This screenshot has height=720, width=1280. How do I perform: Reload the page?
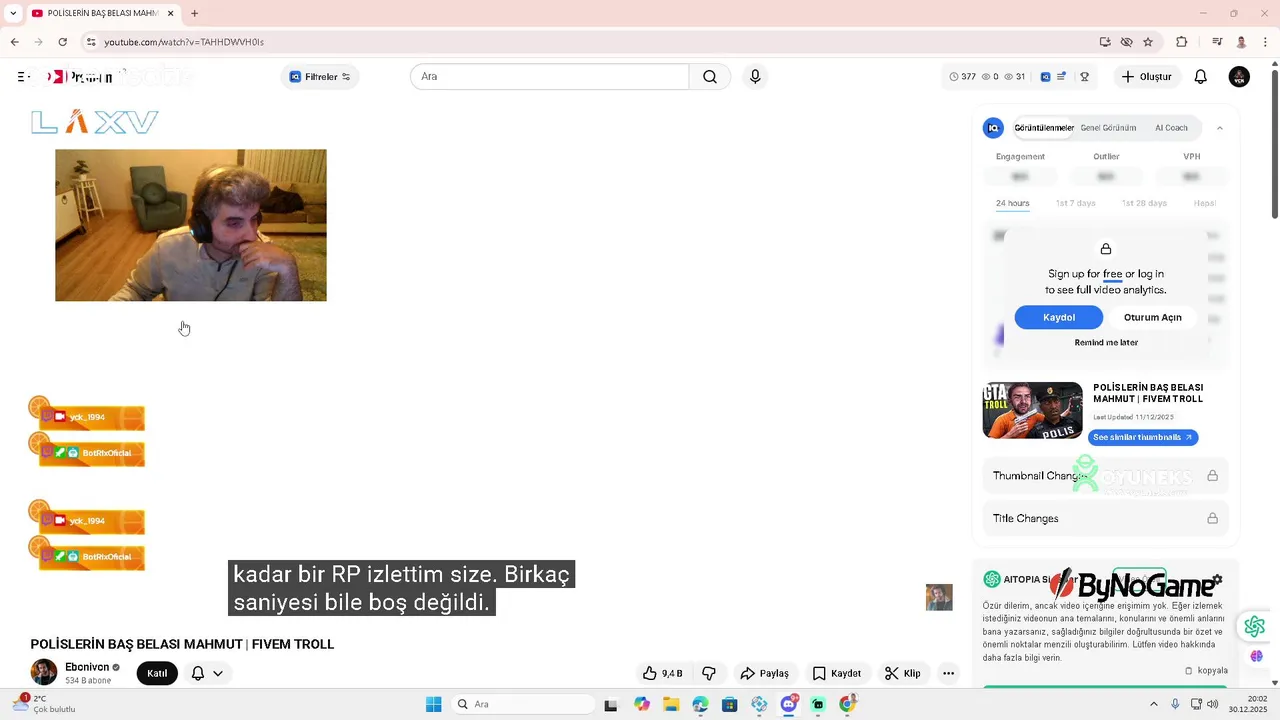[63, 42]
